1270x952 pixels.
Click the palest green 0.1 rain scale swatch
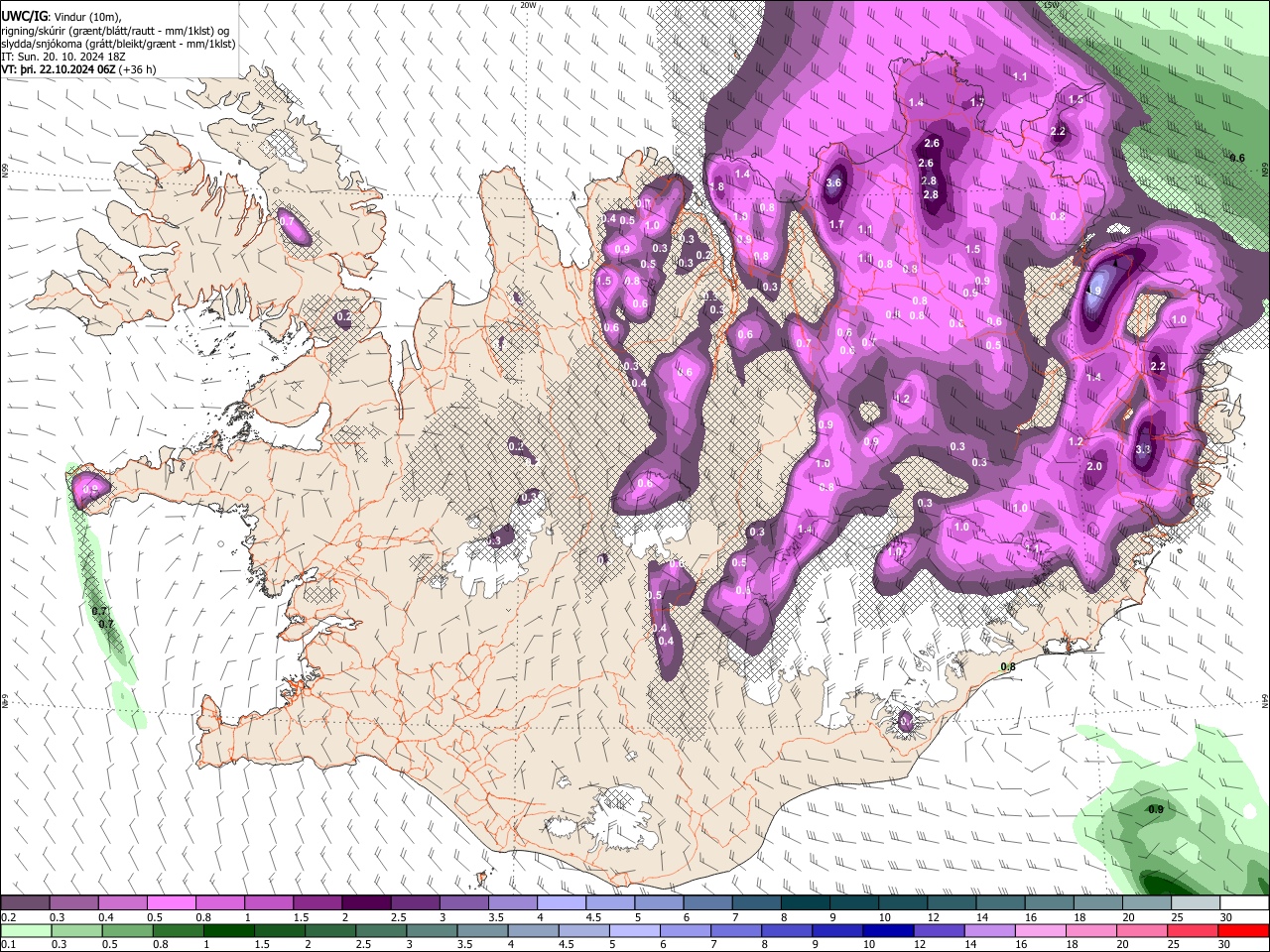tap(25, 930)
